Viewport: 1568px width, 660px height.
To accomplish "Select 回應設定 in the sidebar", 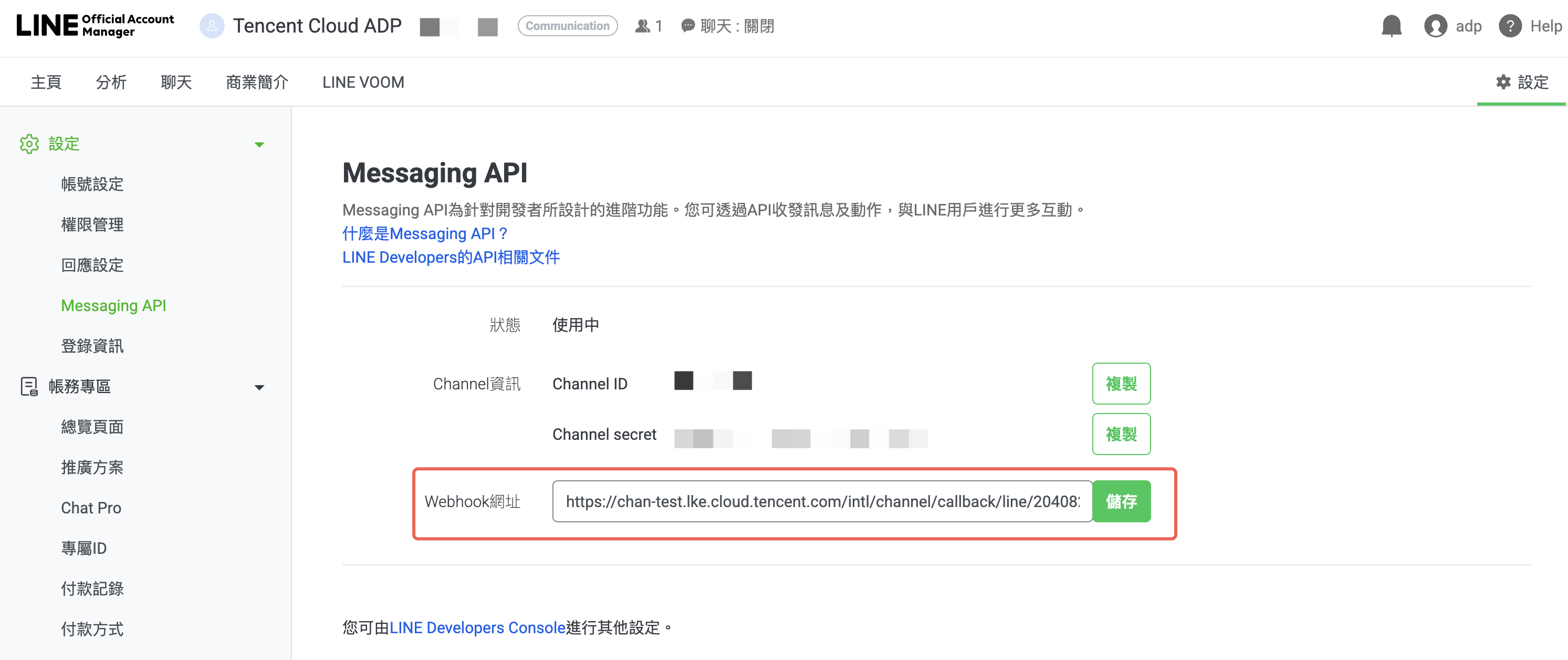I will pos(92,265).
